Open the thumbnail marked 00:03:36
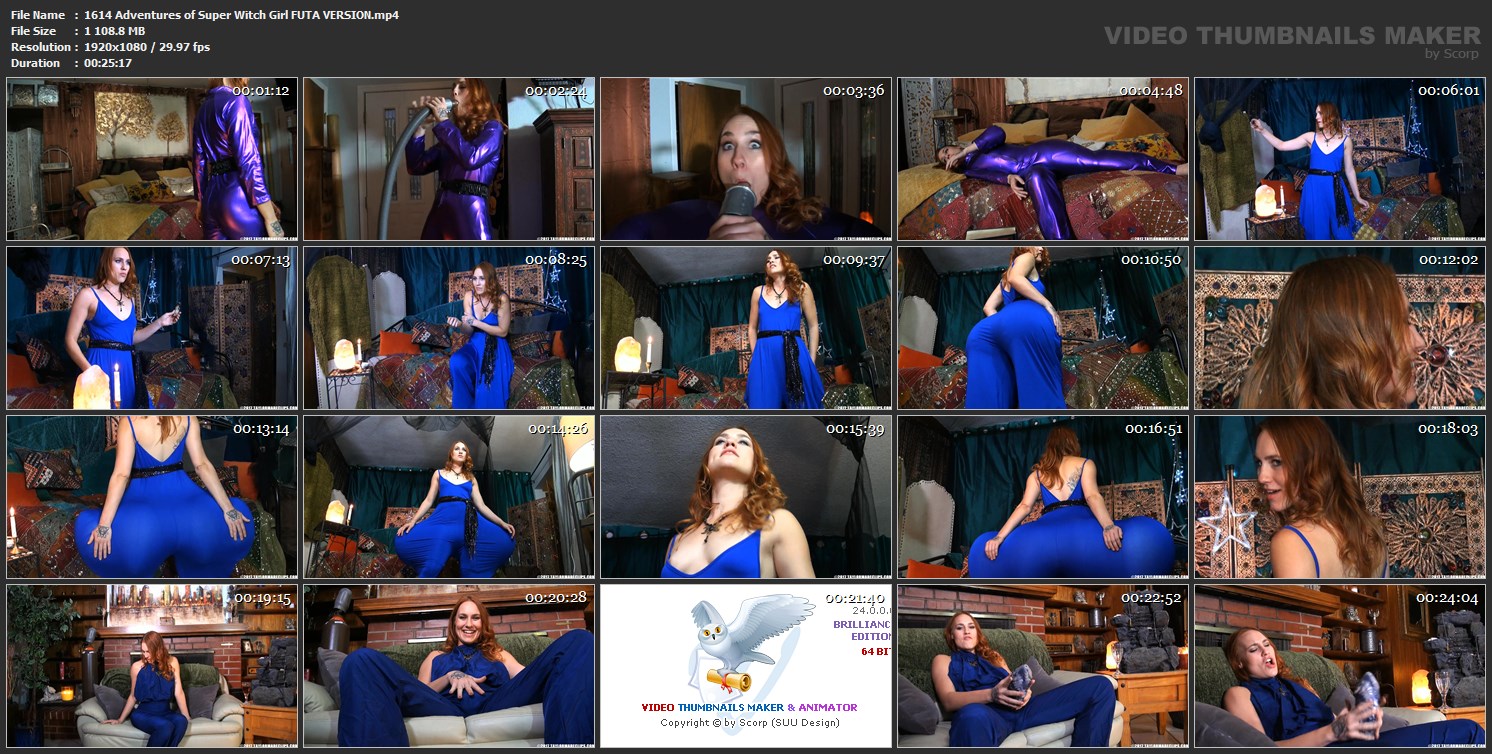Screen dimensions: 1492x754 point(746,159)
